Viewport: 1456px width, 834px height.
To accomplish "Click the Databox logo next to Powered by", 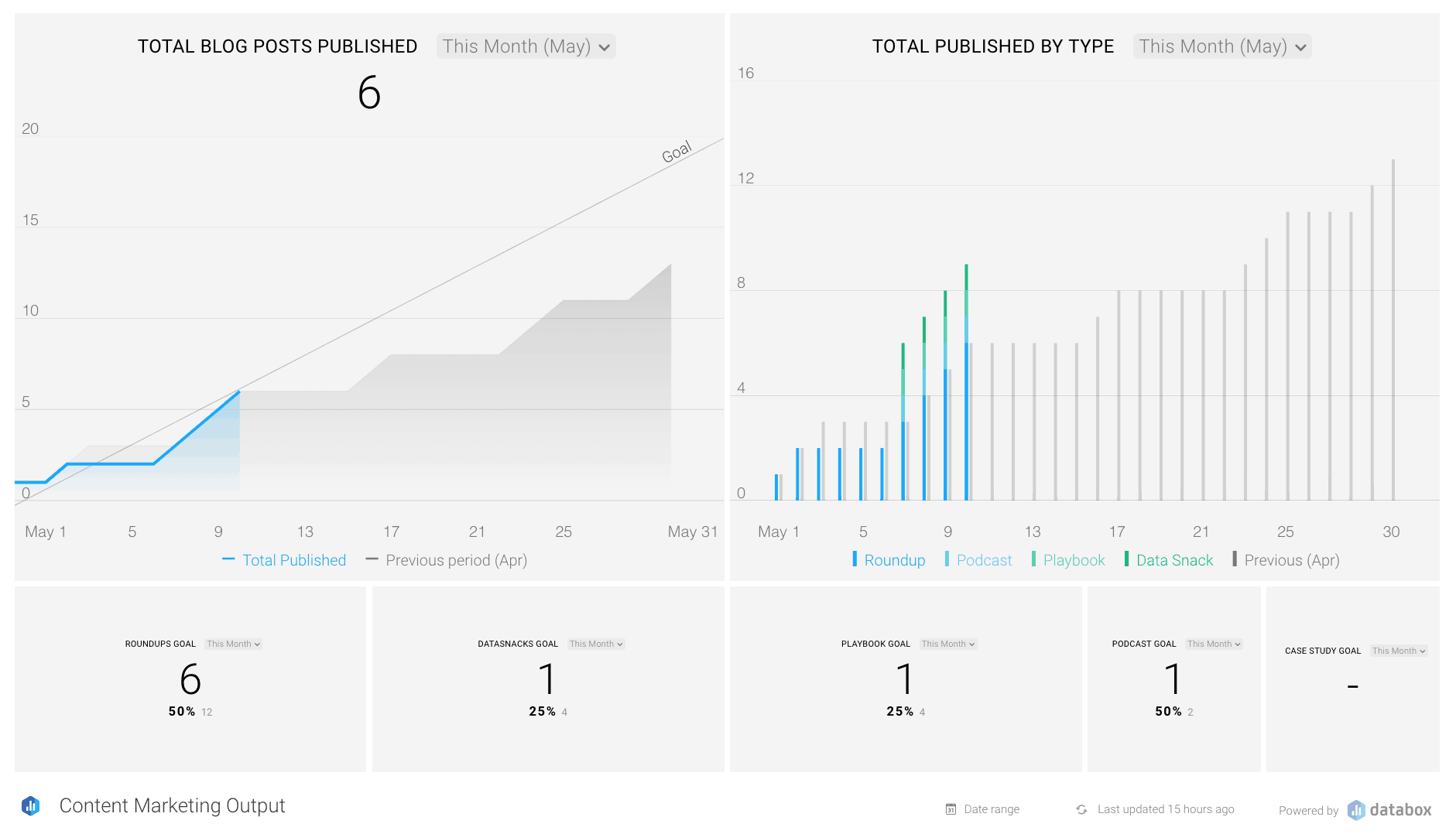I will [x=1390, y=810].
